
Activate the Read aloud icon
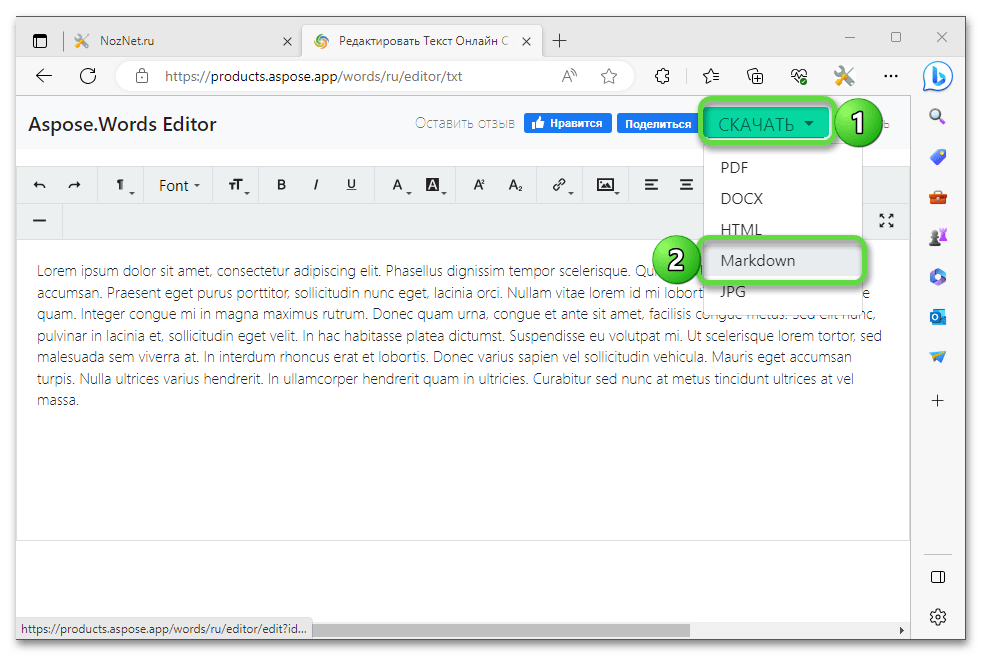(x=569, y=76)
